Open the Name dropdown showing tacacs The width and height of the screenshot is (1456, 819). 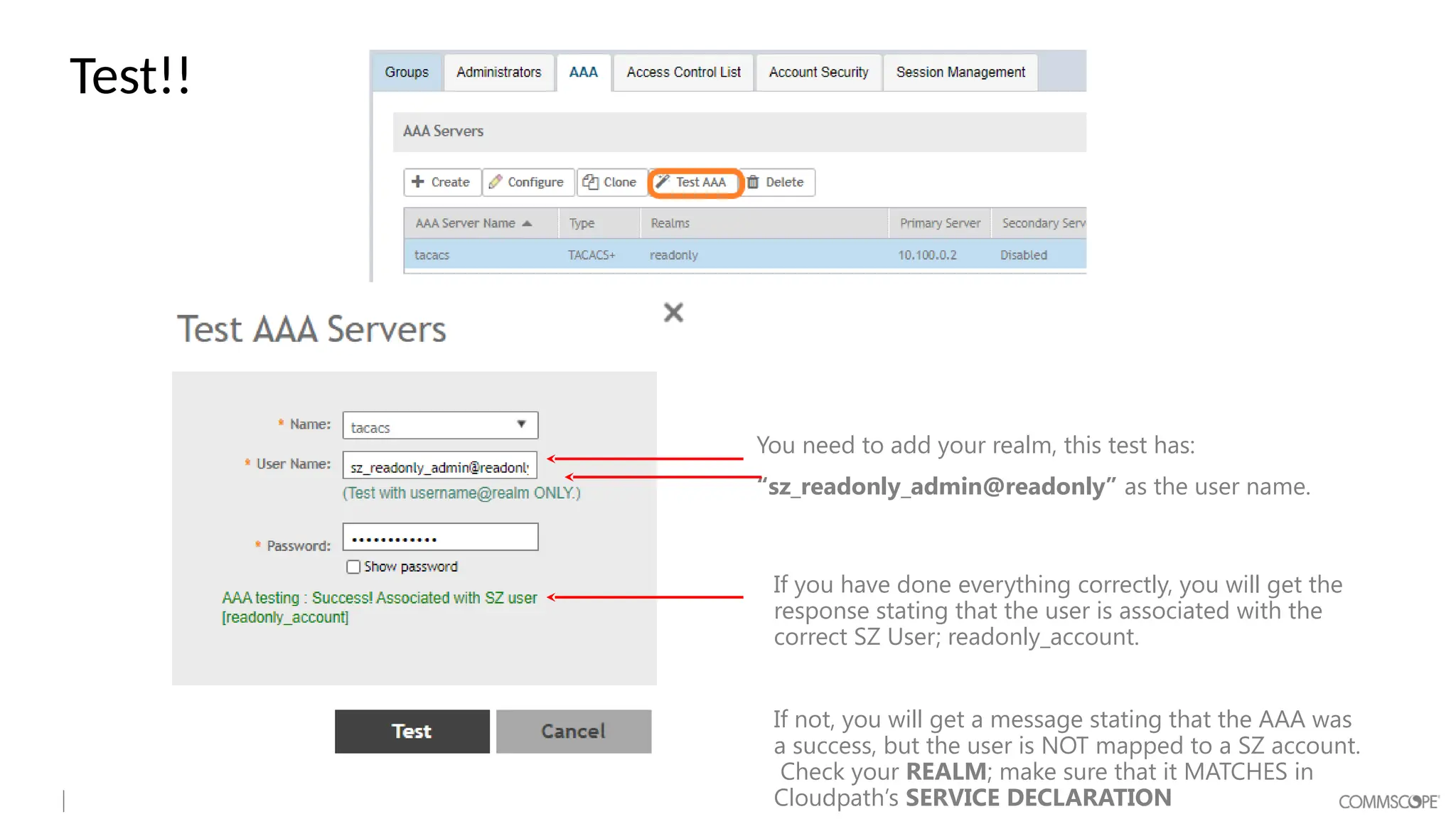440,425
